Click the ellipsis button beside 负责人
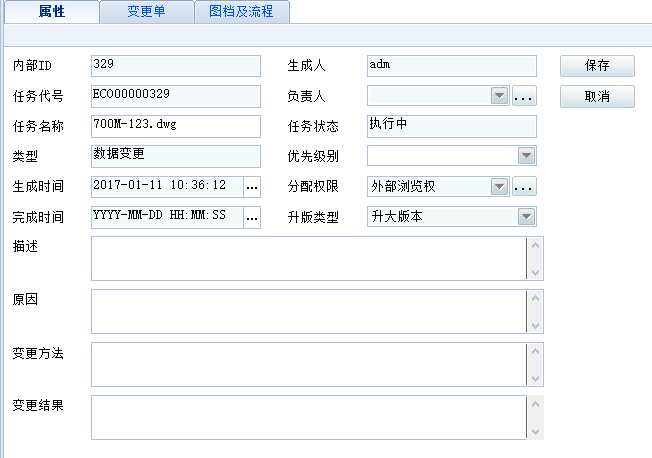652x458 pixels. coord(525,96)
